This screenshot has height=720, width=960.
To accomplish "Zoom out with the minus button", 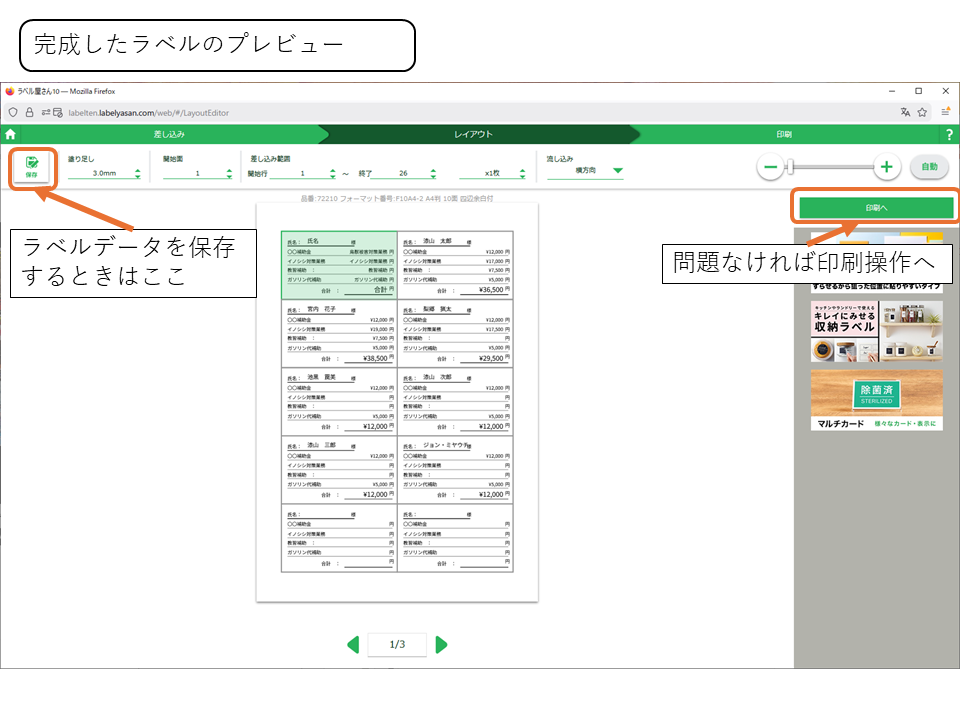I will 770,167.
